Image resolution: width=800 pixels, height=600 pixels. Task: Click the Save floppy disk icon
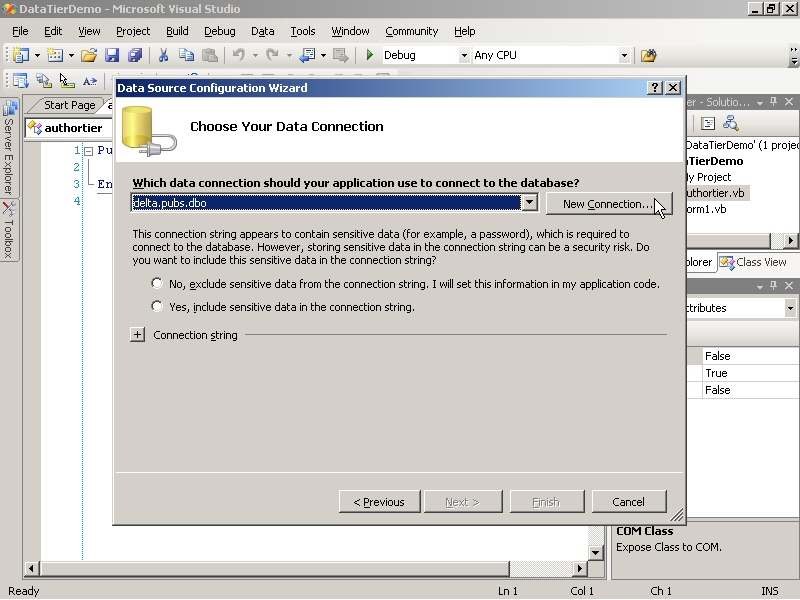[x=112, y=55]
